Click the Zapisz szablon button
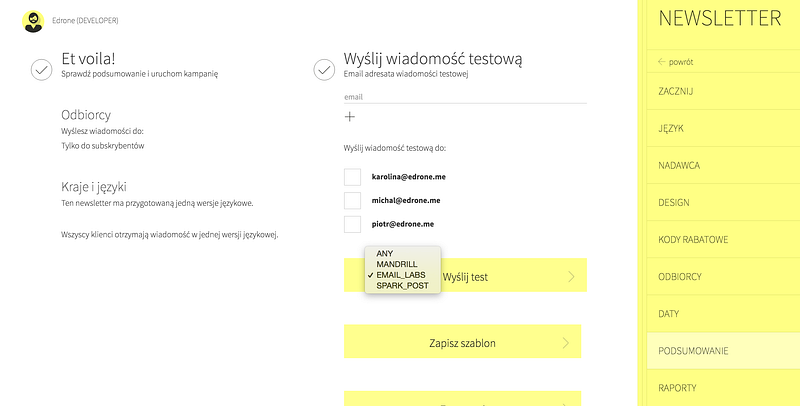Screen dimensions: 800x406 pos(462,342)
